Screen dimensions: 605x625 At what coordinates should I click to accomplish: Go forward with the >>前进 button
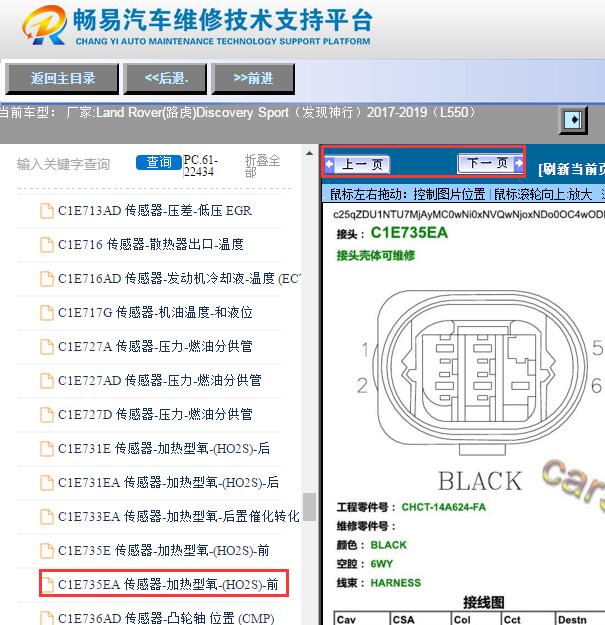pos(253,79)
